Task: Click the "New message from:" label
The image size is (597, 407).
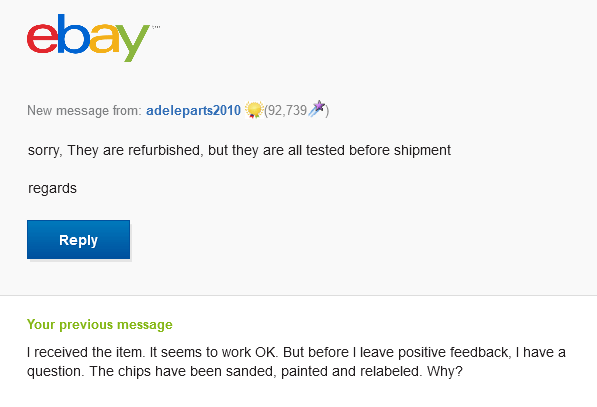Action: coord(84,110)
